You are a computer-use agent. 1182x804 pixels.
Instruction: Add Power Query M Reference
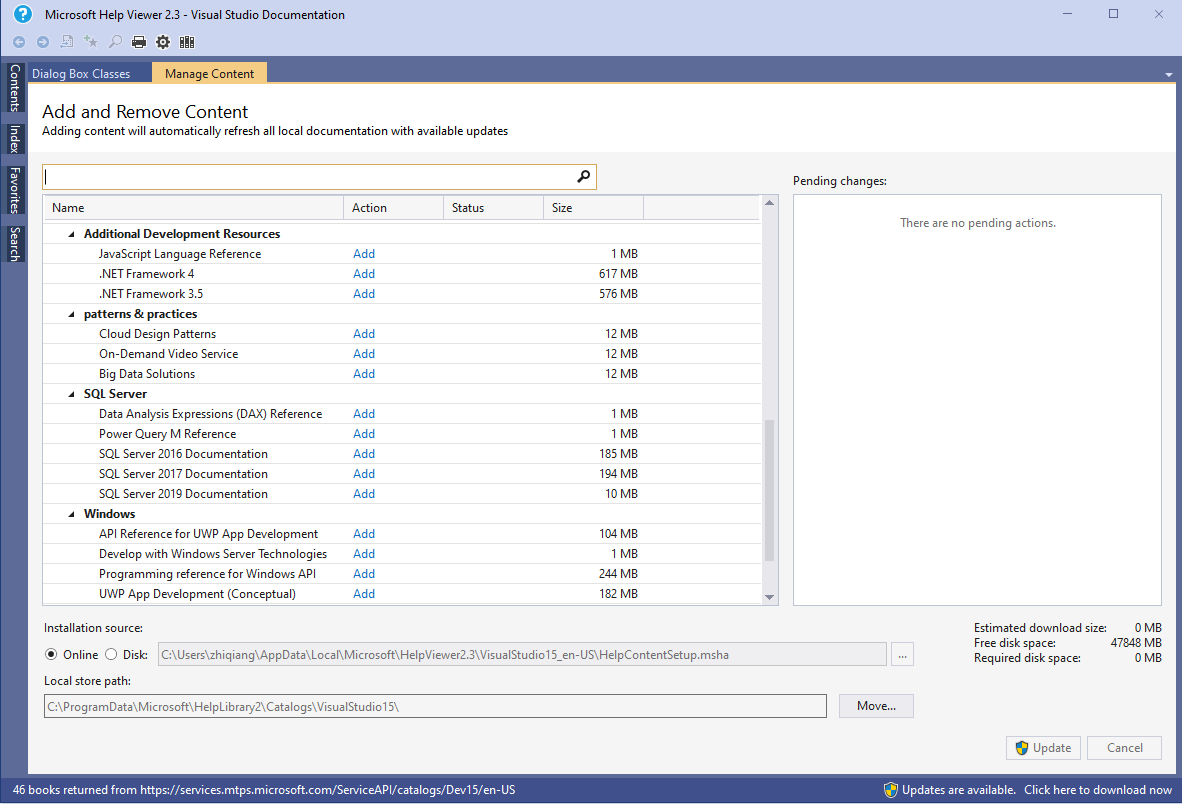pos(364,434)
